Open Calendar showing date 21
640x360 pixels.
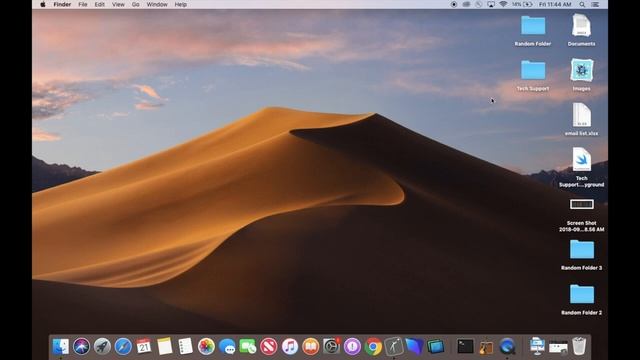tap(144, 347)
